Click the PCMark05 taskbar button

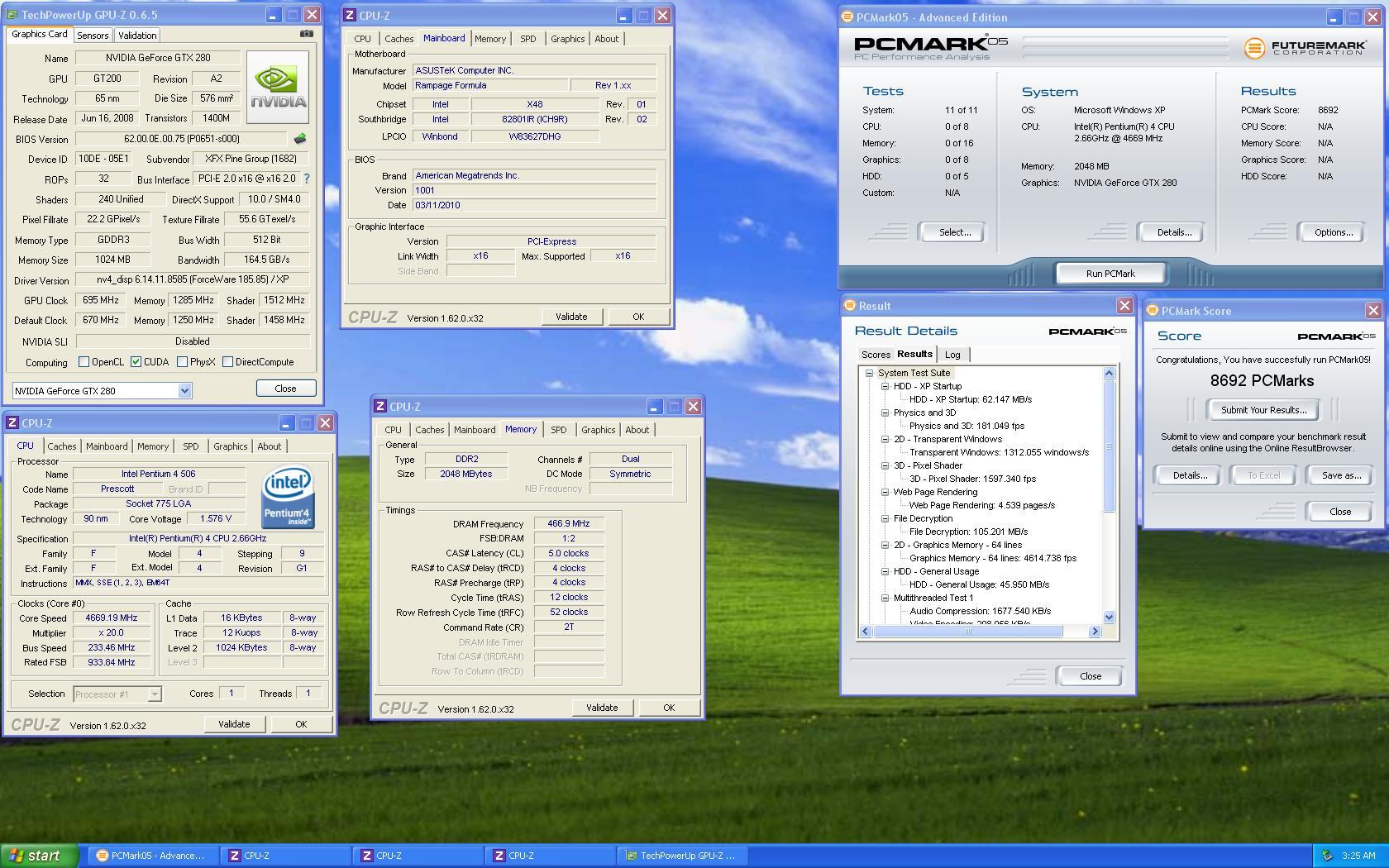153,856
